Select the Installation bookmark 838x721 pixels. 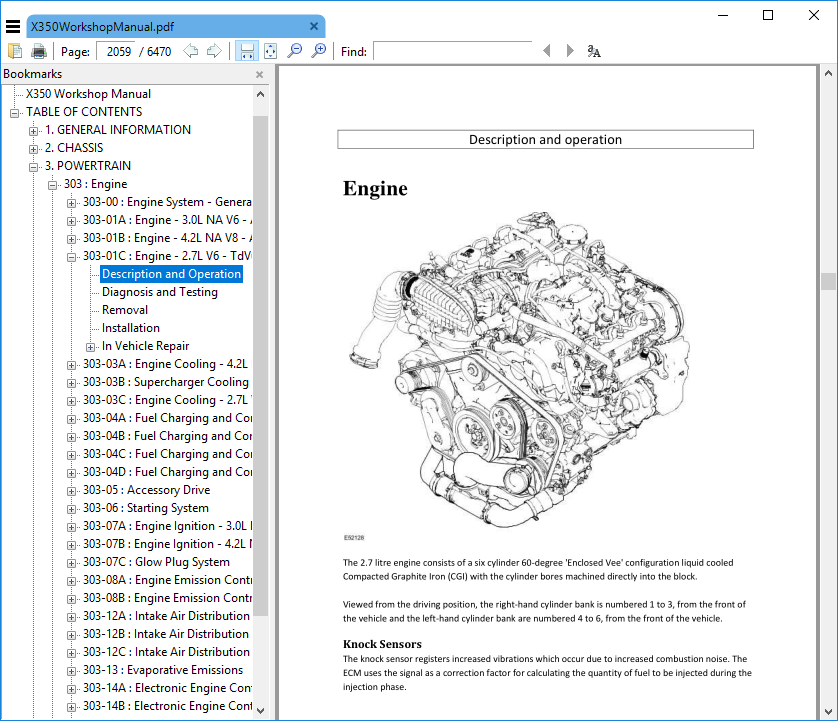click(130, 328)
